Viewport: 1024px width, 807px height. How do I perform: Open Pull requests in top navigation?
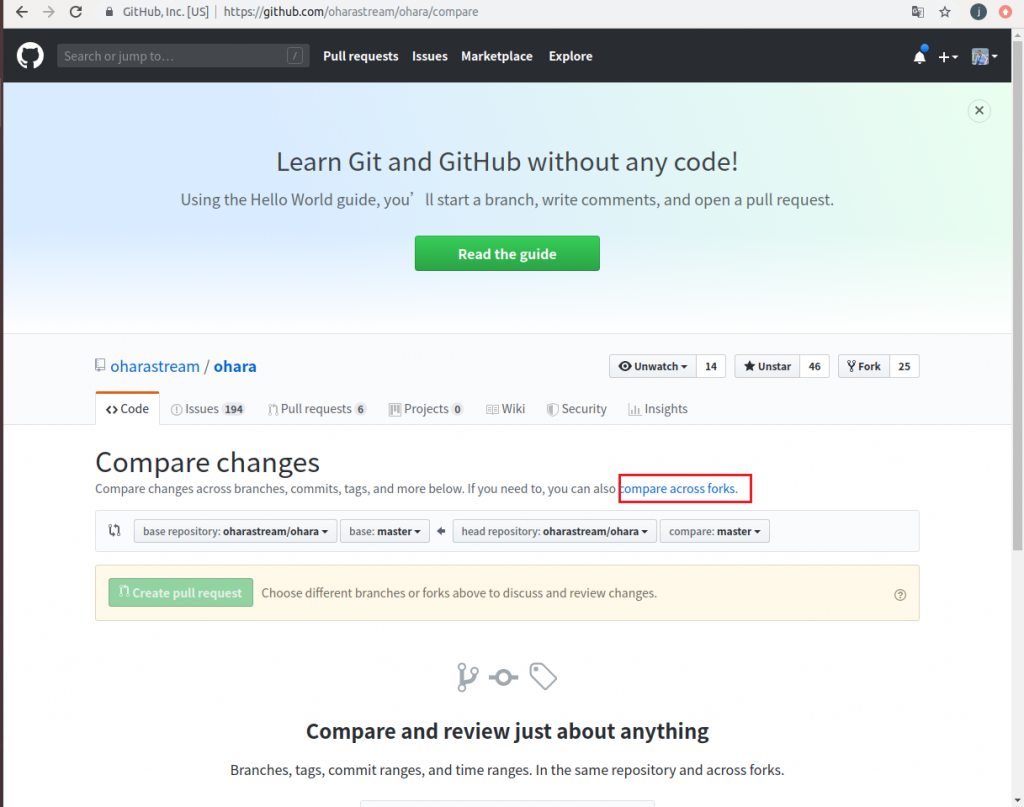360,56
